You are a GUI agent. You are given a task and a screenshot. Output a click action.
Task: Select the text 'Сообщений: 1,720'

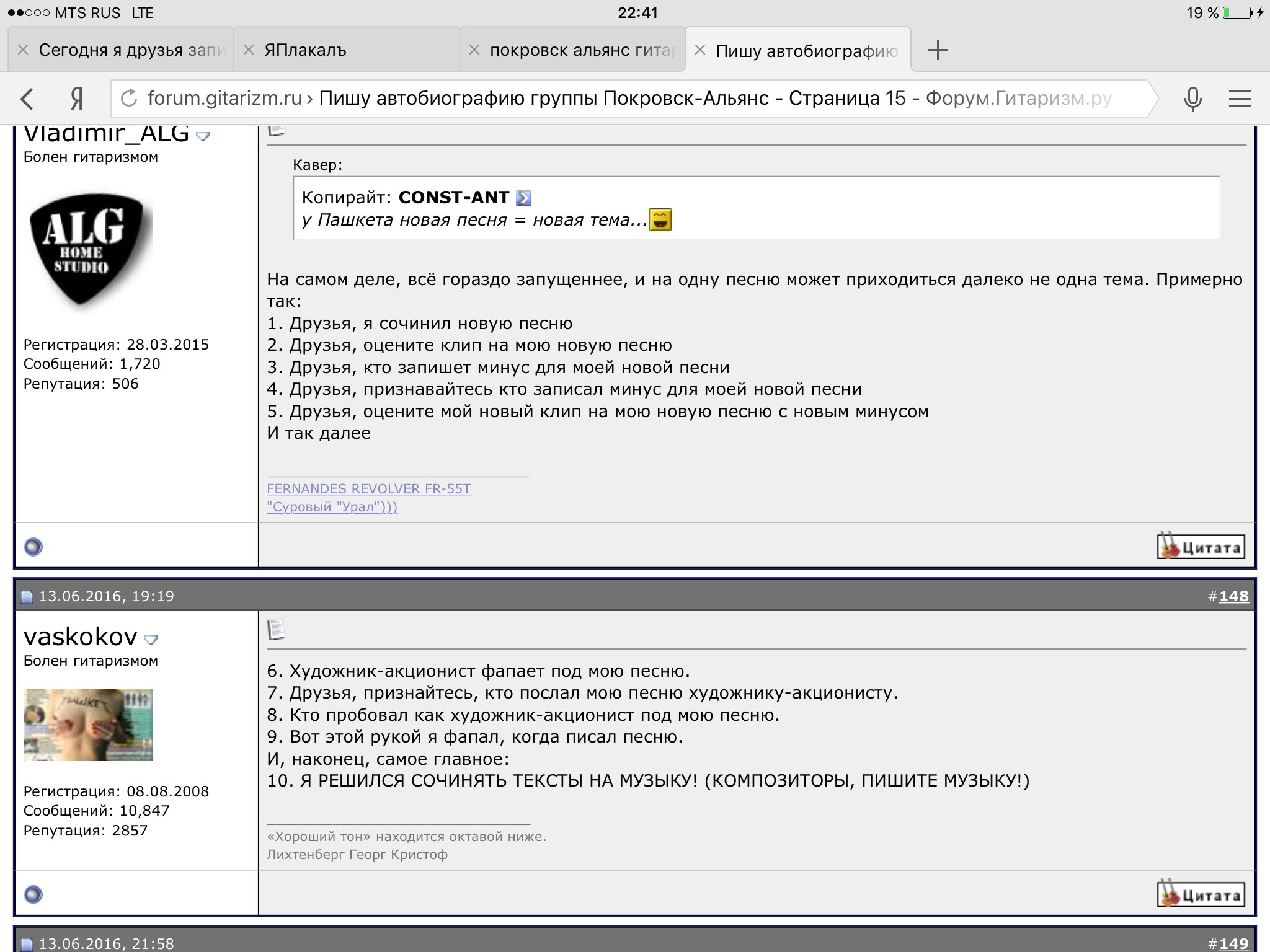pyautogui.click(x=92, y=364)
